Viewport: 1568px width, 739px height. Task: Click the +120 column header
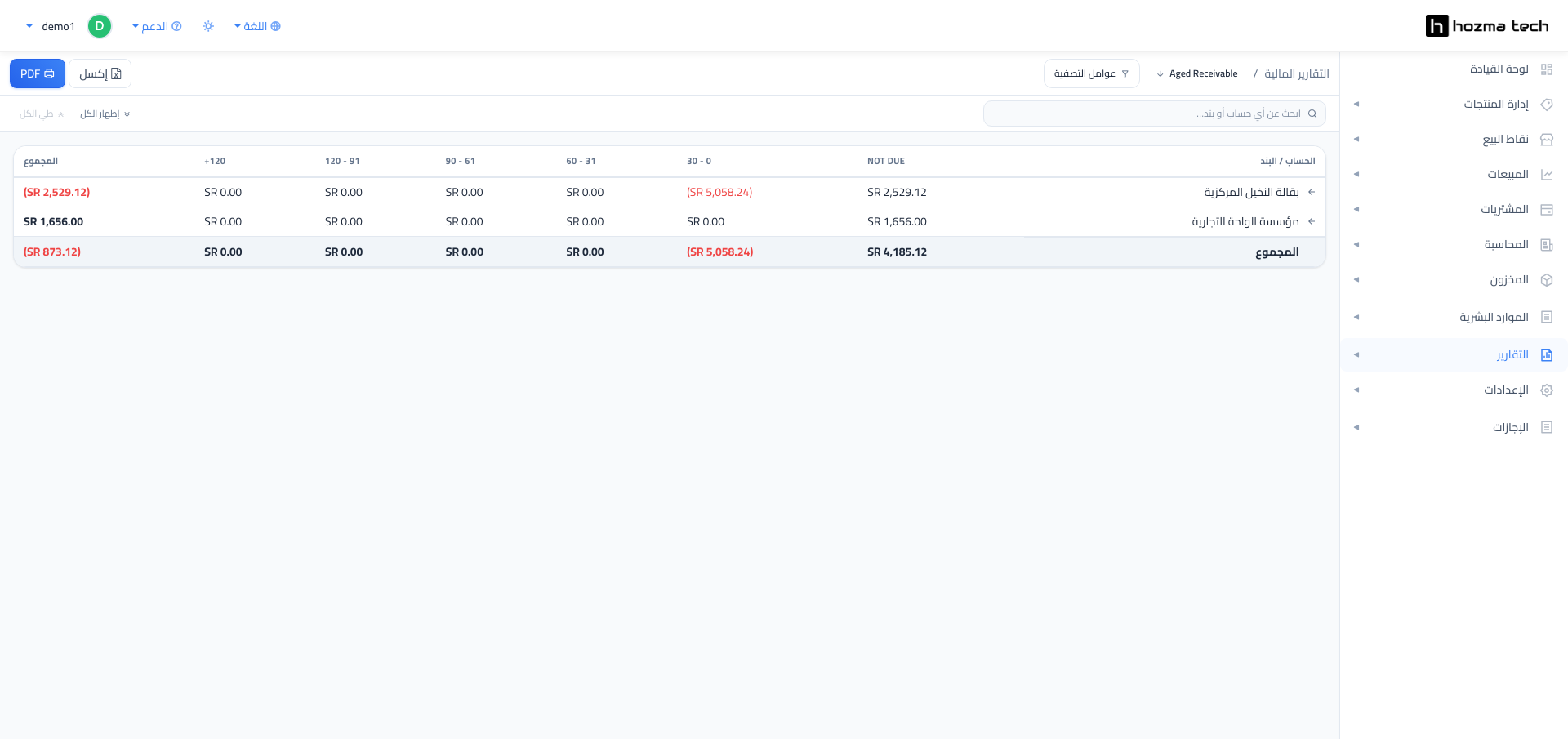click(x=215, y=161)
